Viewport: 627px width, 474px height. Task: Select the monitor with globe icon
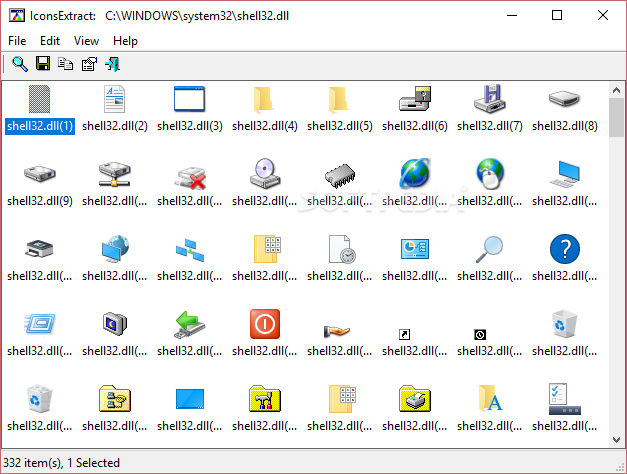point(115,248)
